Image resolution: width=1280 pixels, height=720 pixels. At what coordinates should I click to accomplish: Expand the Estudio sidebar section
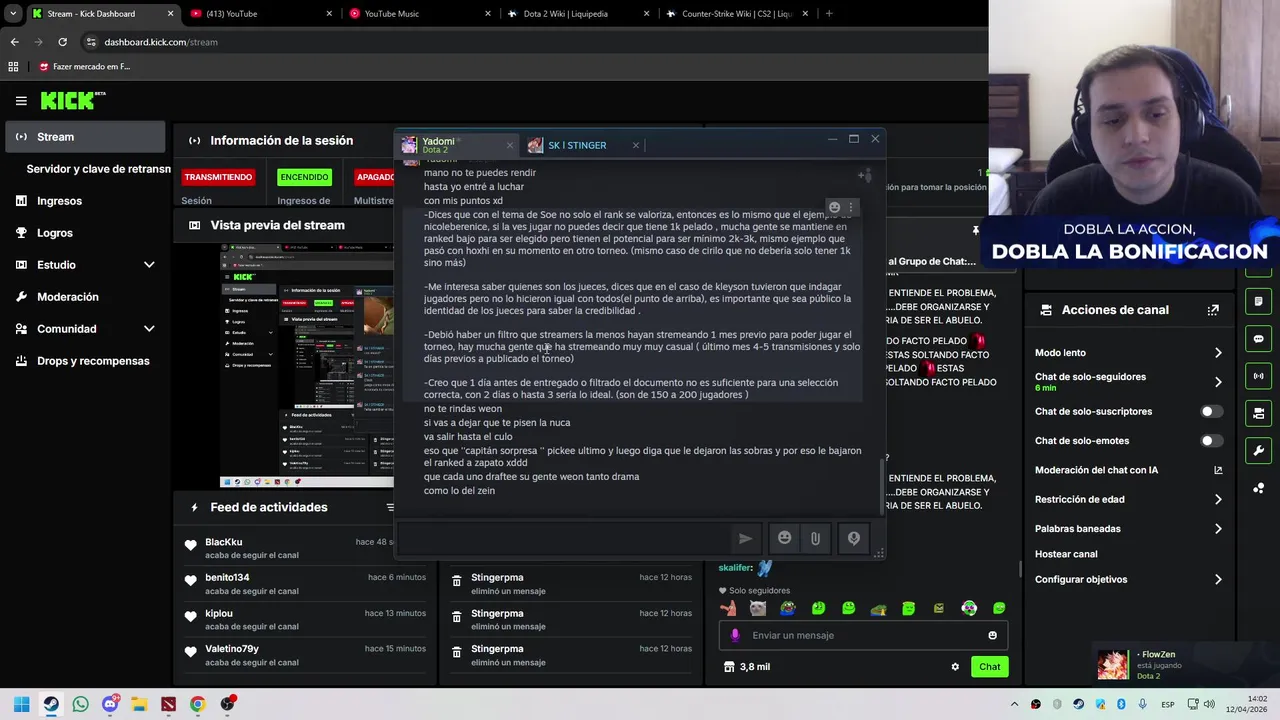[x=149, y=265]
